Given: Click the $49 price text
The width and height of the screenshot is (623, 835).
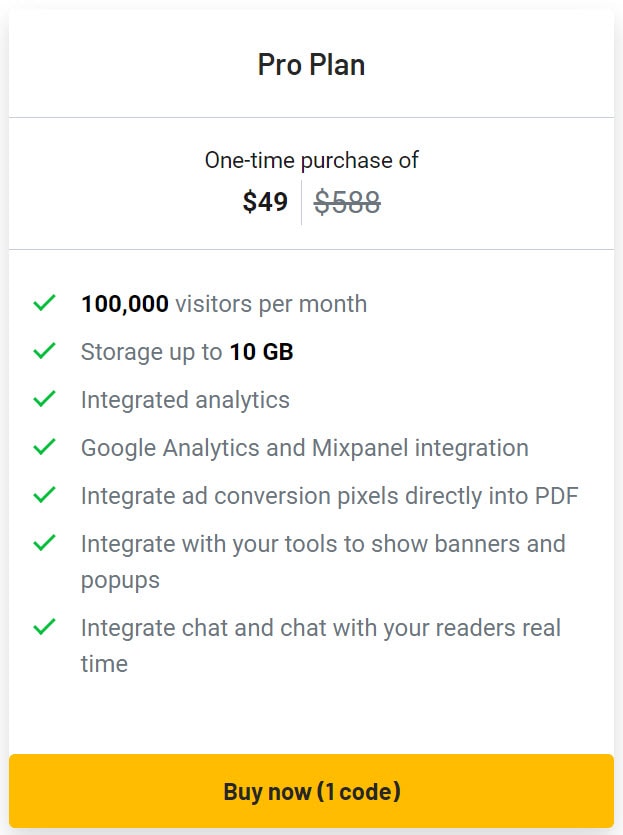Looking at the screenshot, I should (x=265, y=202).
